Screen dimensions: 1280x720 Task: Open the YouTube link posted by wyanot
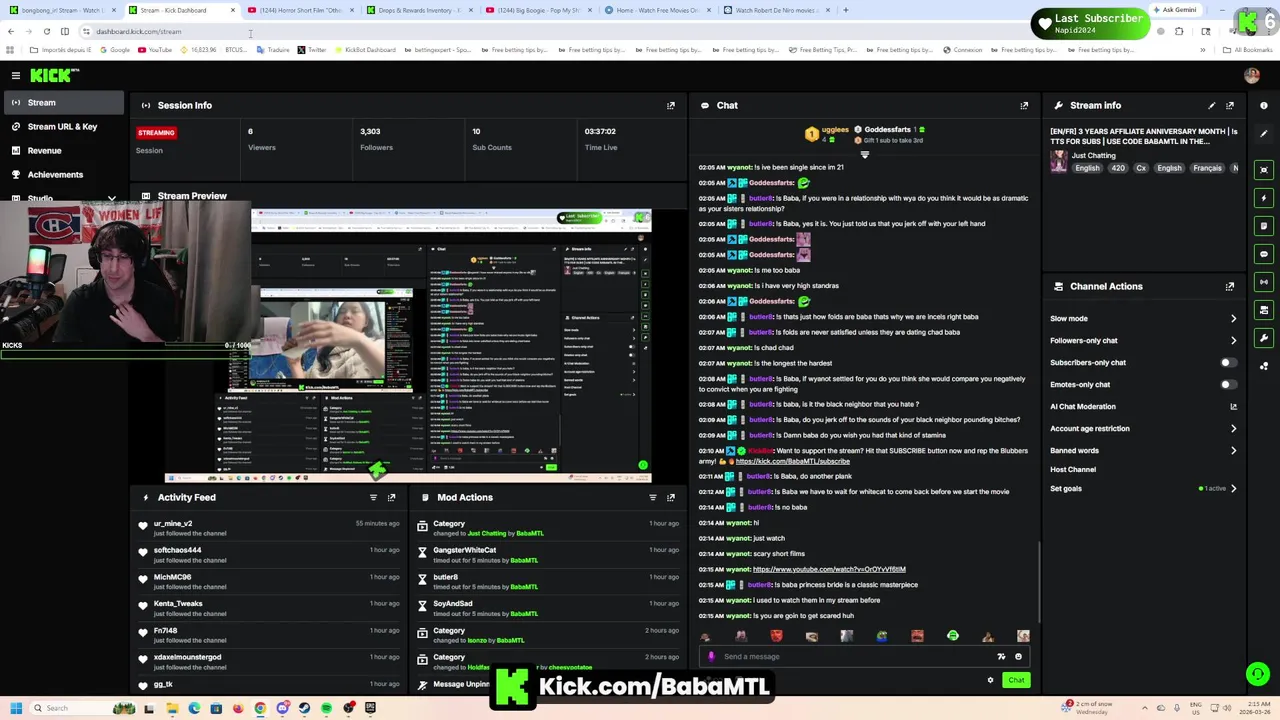[x=829, y=569]
